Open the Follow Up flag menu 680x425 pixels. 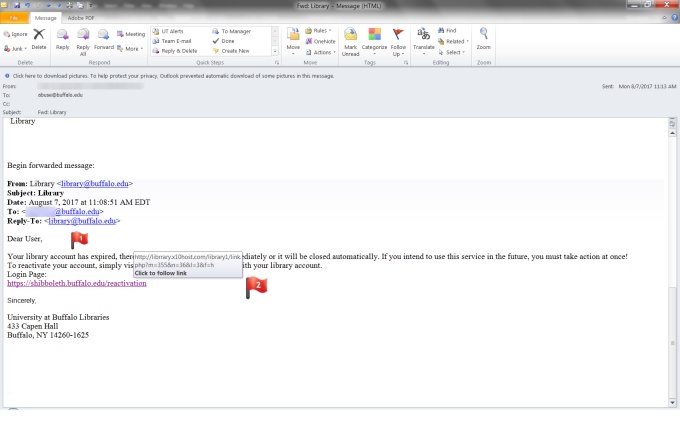tap(398, 42)
